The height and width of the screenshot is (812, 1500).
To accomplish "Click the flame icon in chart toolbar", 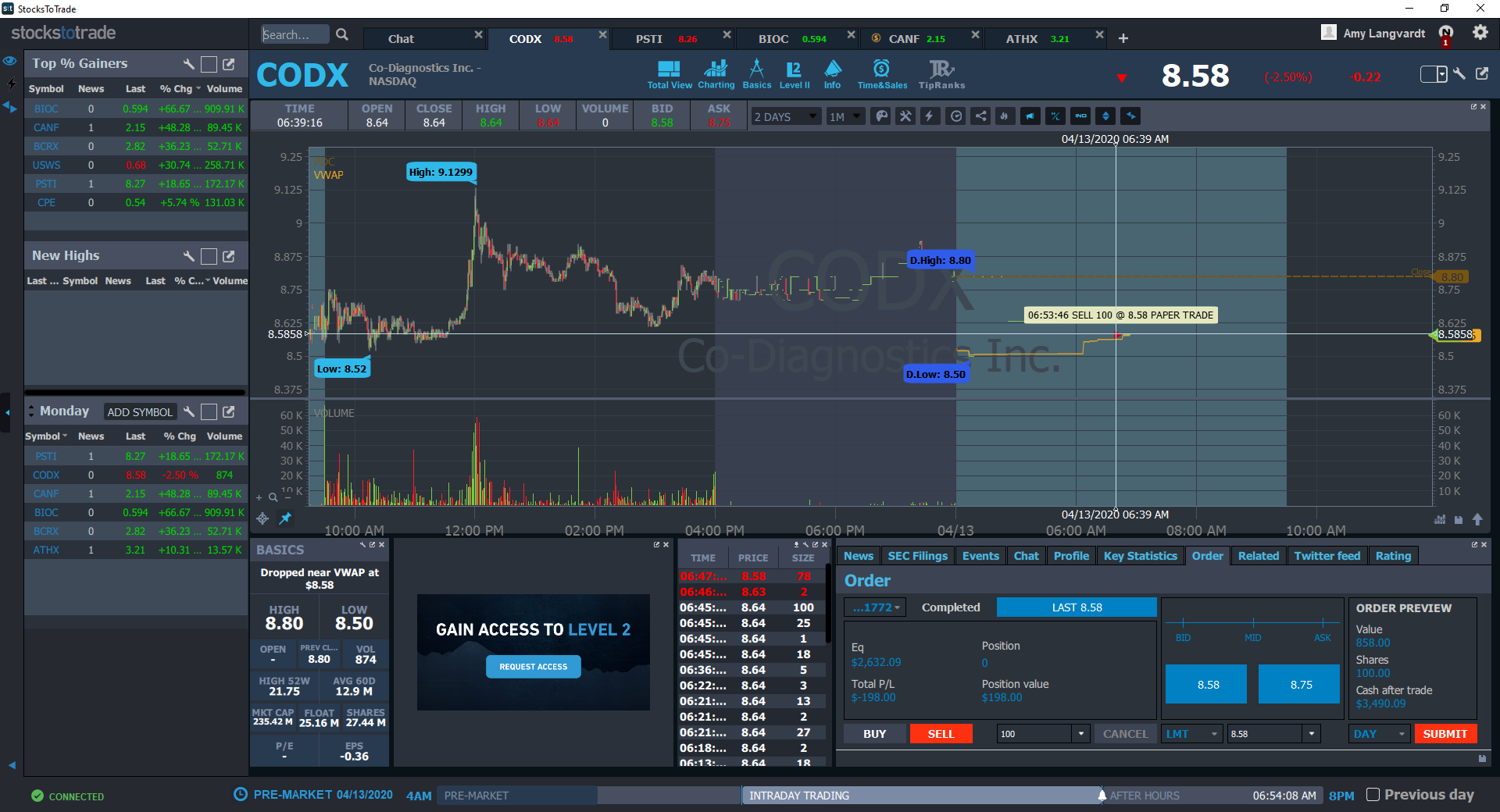I will tap(1005, 116).
